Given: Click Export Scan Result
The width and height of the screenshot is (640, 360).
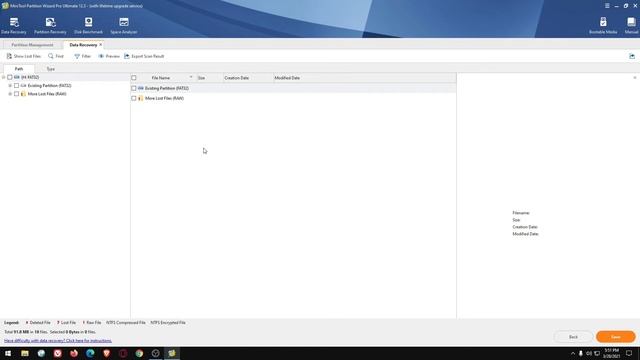Looking at the screenshot, I should point(144,56).
